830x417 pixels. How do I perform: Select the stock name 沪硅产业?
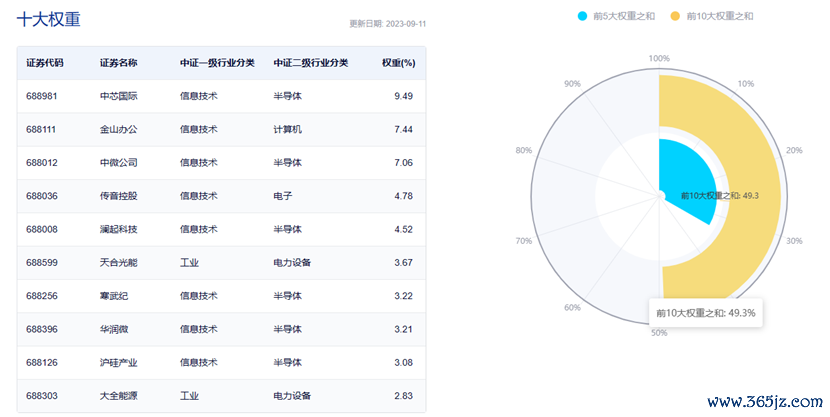click(x=119, y=363)
